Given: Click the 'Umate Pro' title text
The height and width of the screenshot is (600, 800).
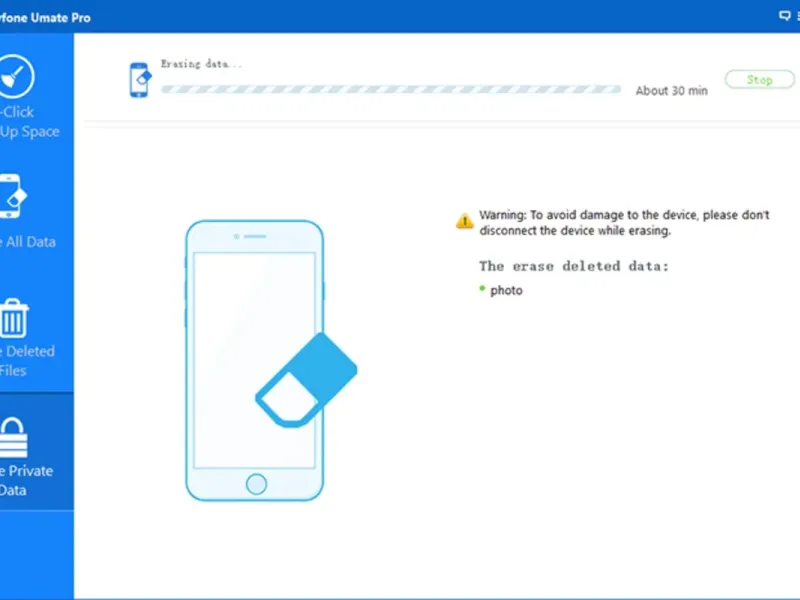Looking at the screenshot, I should [x=60, y=18].
